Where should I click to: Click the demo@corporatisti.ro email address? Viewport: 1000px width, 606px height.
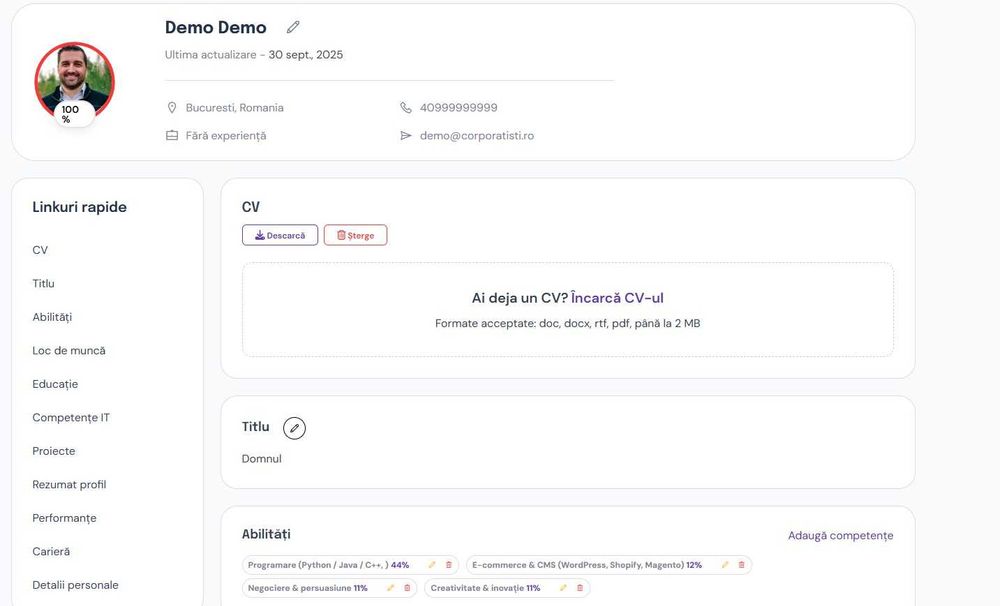[476, 136]
